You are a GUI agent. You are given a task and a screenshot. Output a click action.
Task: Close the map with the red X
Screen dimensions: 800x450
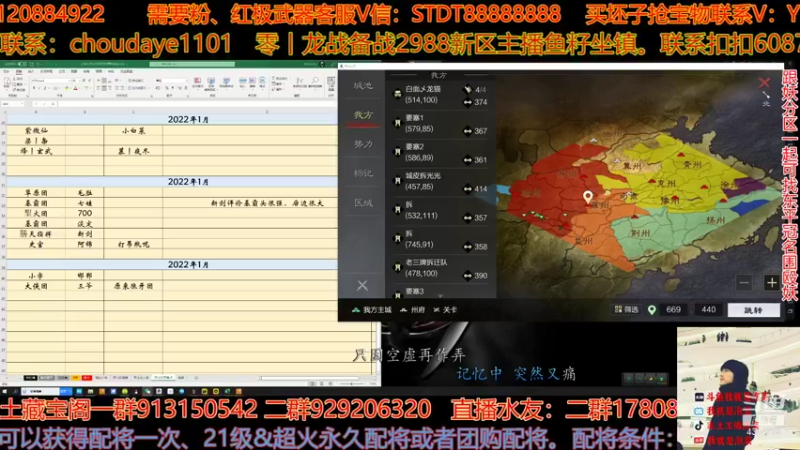pos(764,83)
